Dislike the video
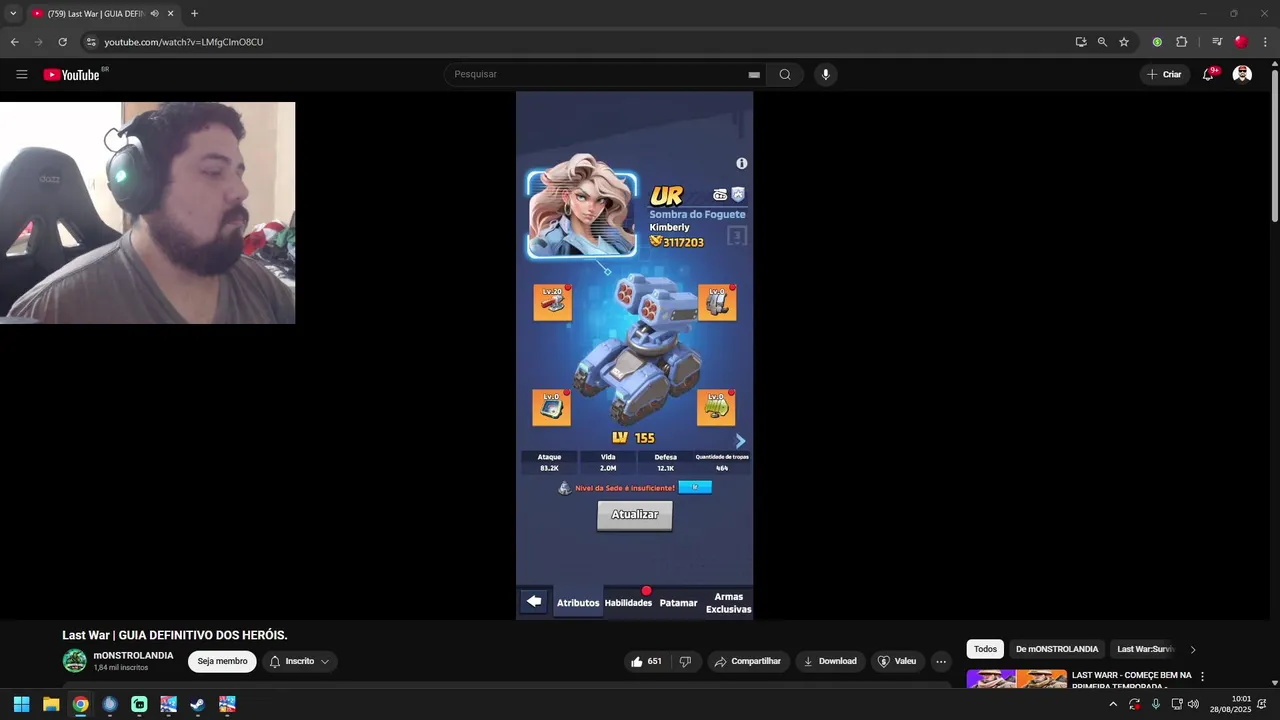Viewport: 1280px width, 720px height. click(x=686, y=661)
